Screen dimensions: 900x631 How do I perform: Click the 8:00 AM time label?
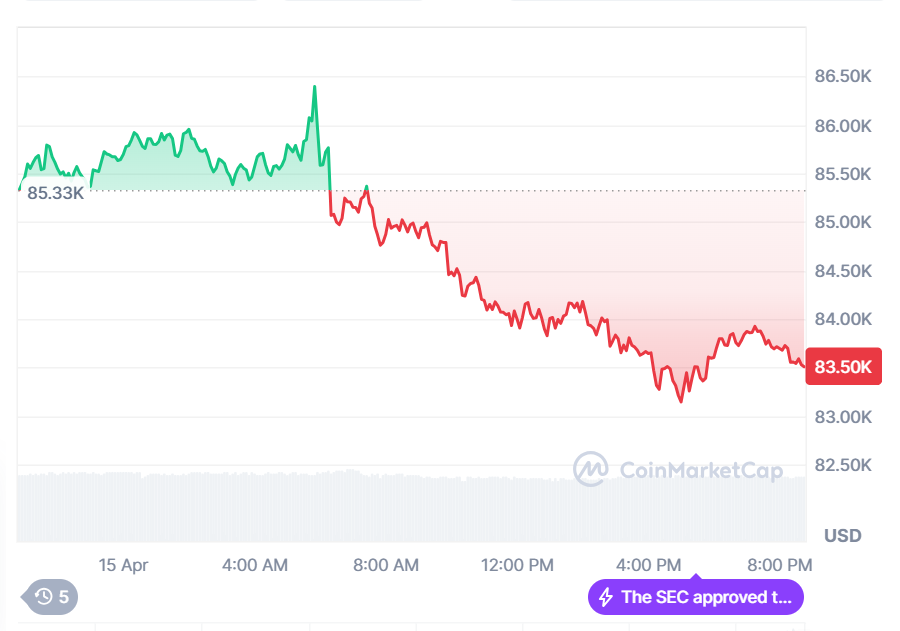(x=386, y=565)
